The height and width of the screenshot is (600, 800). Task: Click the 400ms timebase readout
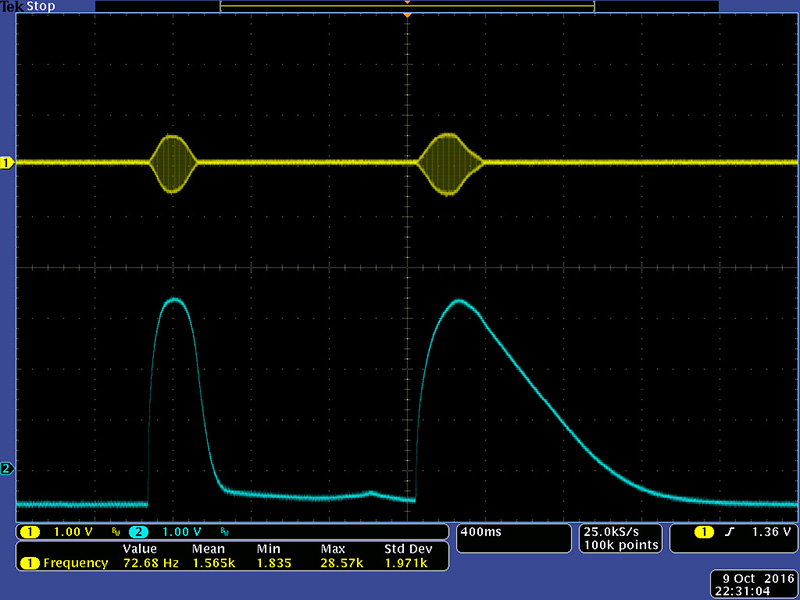481,532
